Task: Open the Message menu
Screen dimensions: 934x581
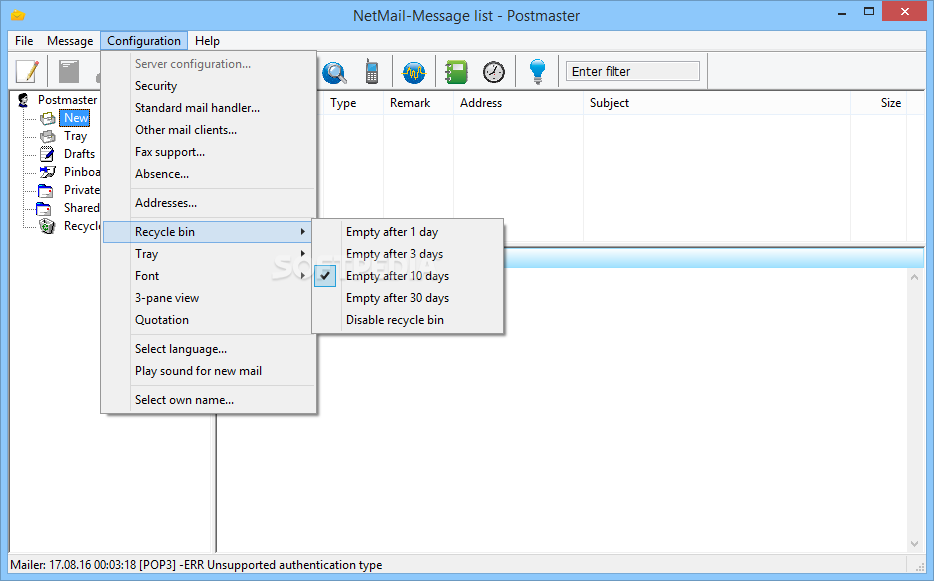Action: point(70,41)
